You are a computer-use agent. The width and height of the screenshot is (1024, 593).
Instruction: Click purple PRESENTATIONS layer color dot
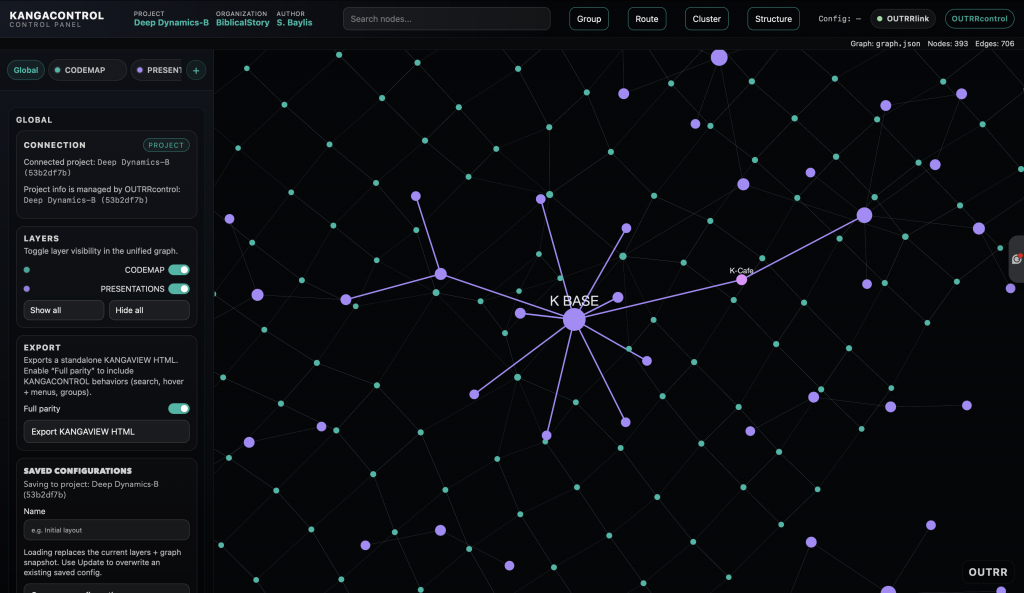[x=27, y=289]
